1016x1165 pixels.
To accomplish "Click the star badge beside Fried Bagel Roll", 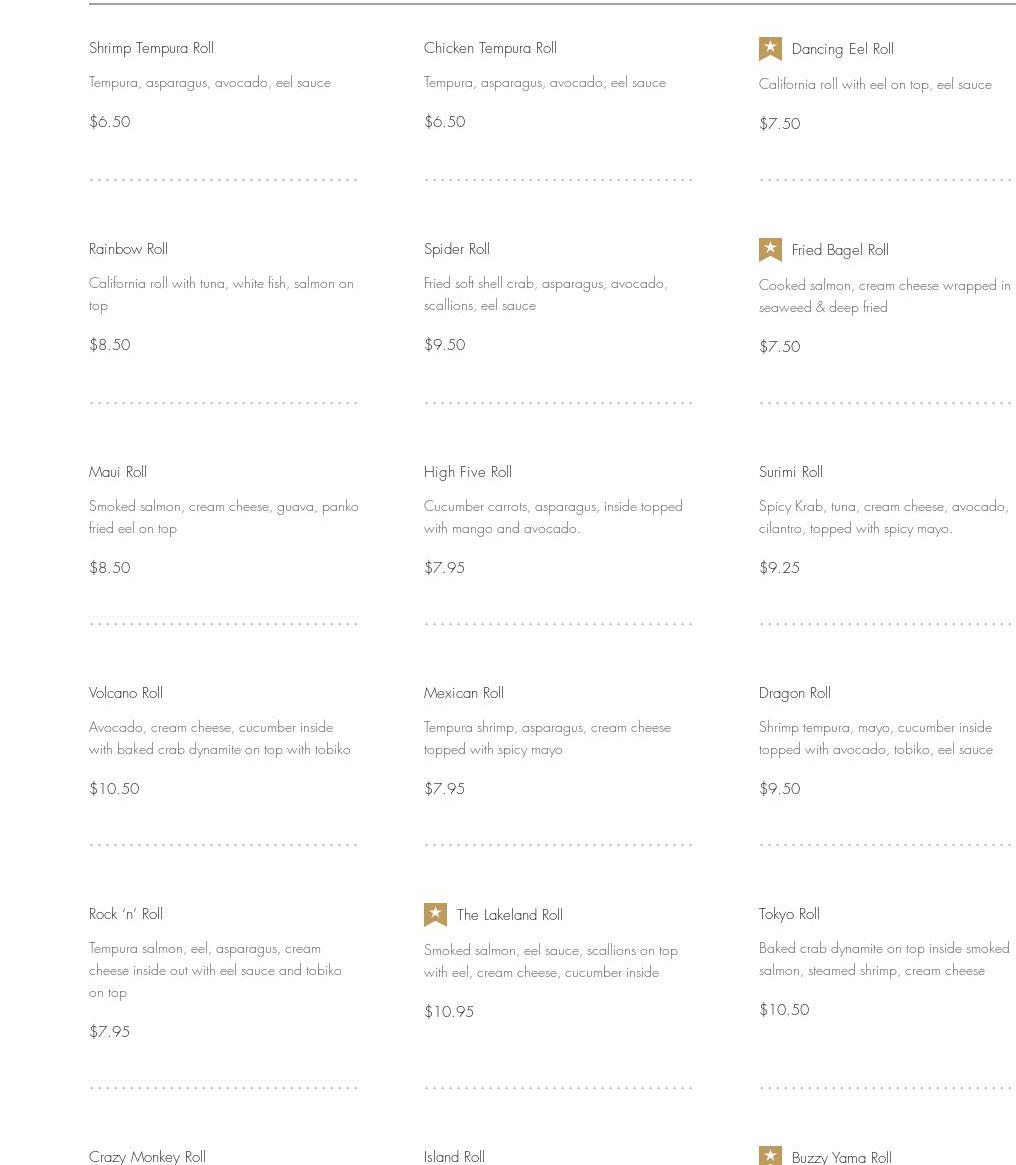I will click(770, 250).
